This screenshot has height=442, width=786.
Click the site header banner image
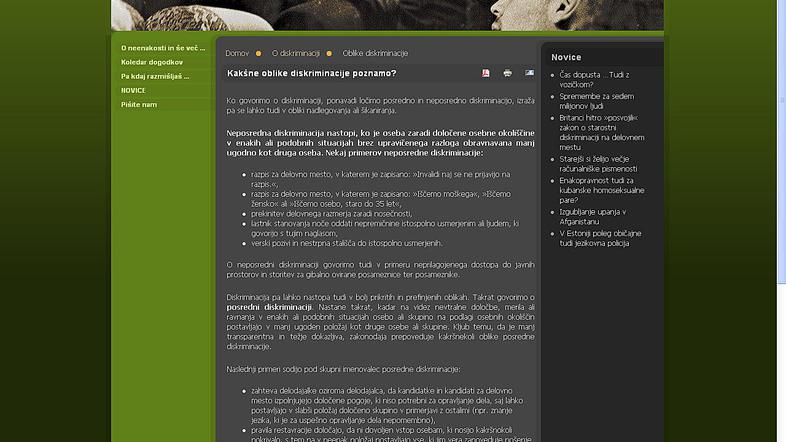click(x=387, y=15)
